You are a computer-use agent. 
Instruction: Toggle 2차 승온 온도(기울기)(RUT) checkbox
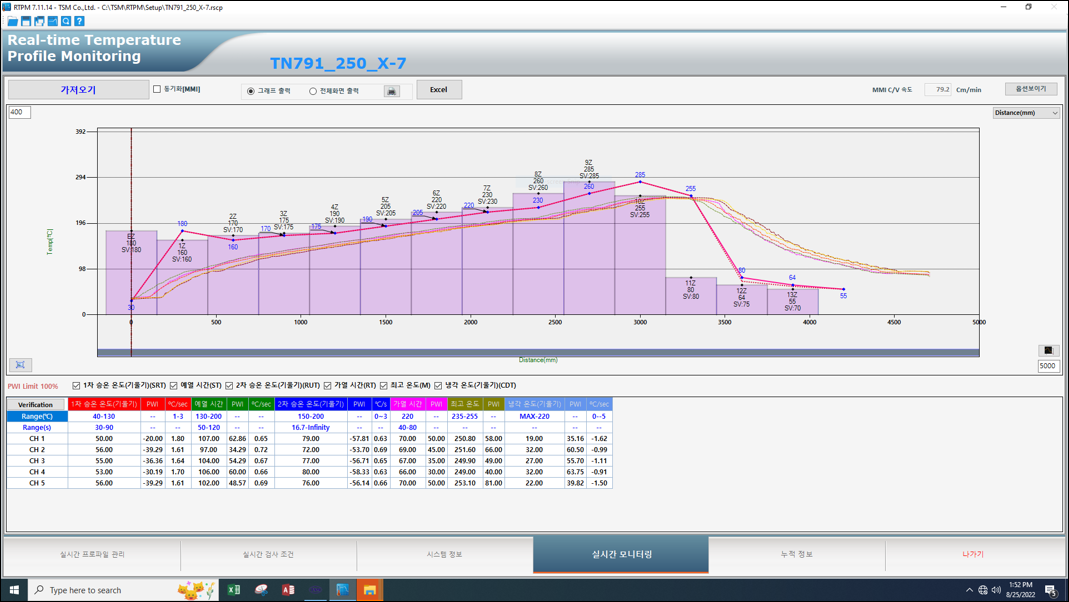[229, 386]
